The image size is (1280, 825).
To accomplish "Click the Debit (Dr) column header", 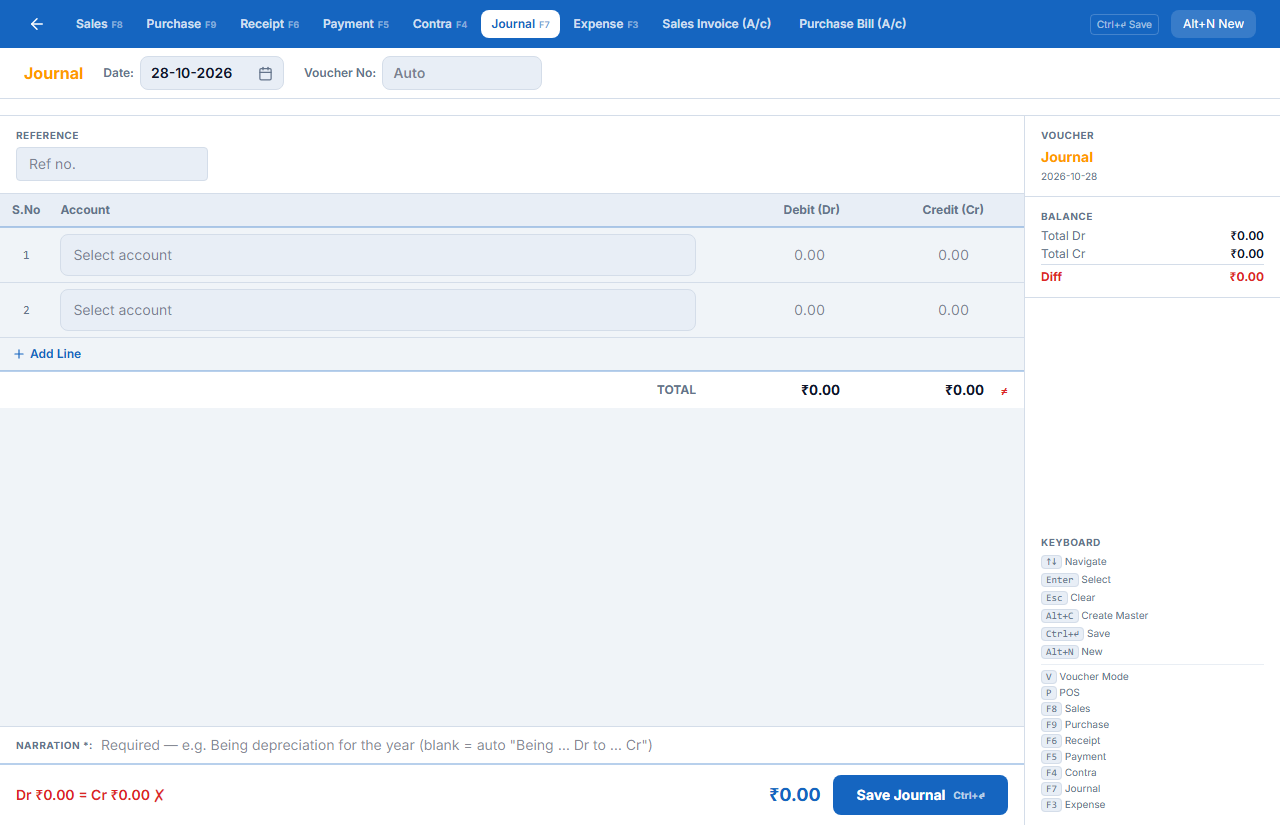I will pos(811,210).
